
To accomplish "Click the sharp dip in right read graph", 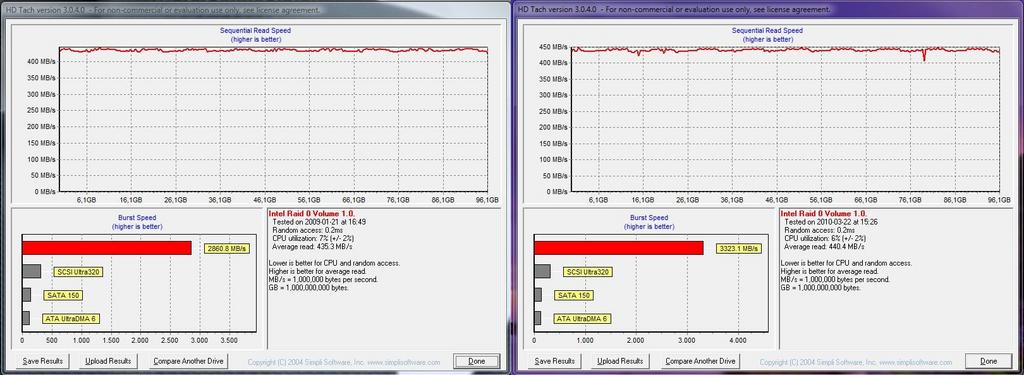I will 924,57.
